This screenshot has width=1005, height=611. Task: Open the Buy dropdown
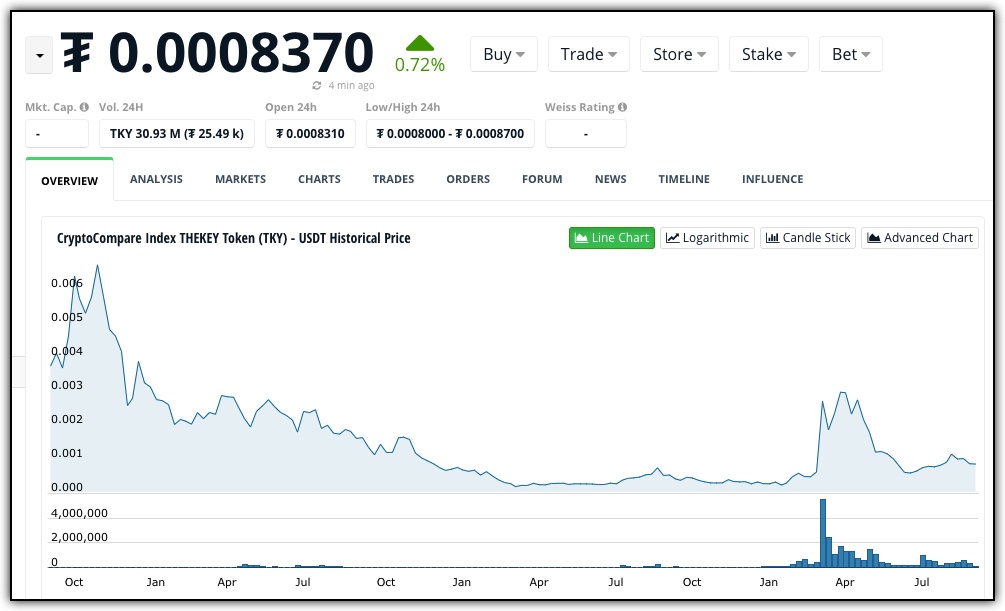point(504,54)
